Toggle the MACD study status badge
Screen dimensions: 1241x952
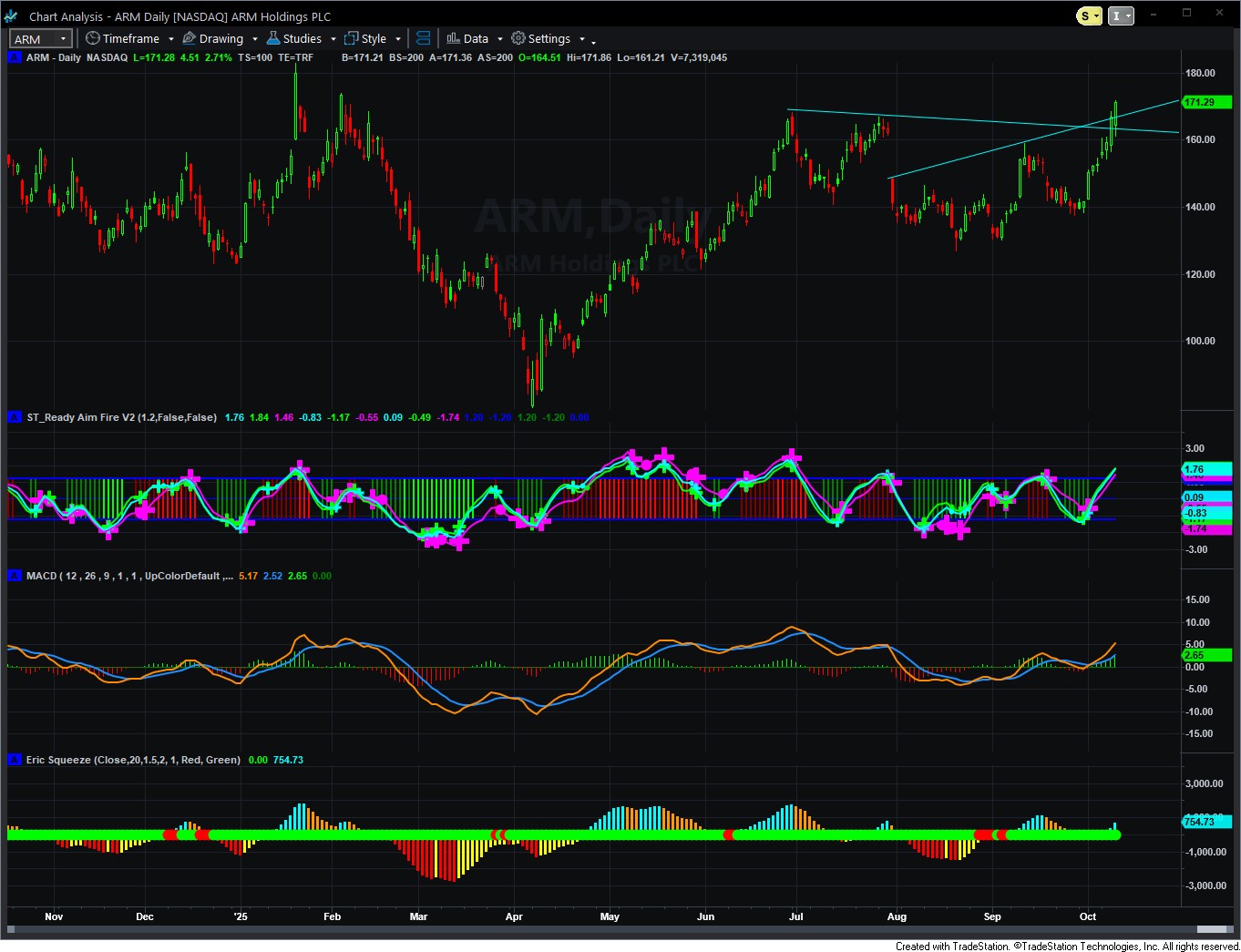point(15,576)
